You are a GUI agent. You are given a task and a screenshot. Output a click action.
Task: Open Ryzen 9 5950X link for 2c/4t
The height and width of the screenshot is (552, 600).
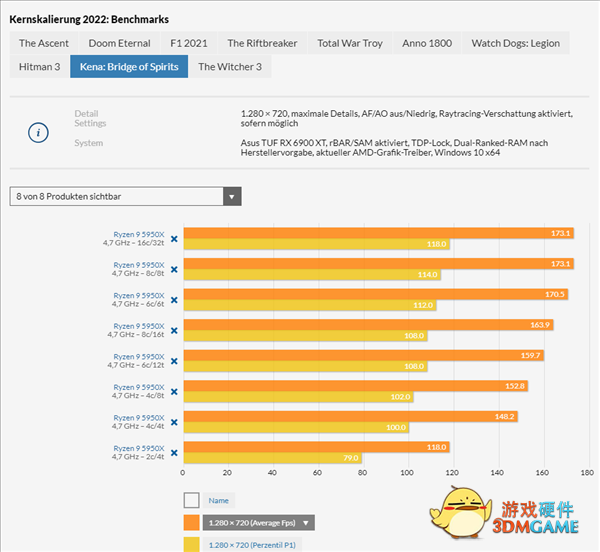pyautogui.click(x=139, y=448)
